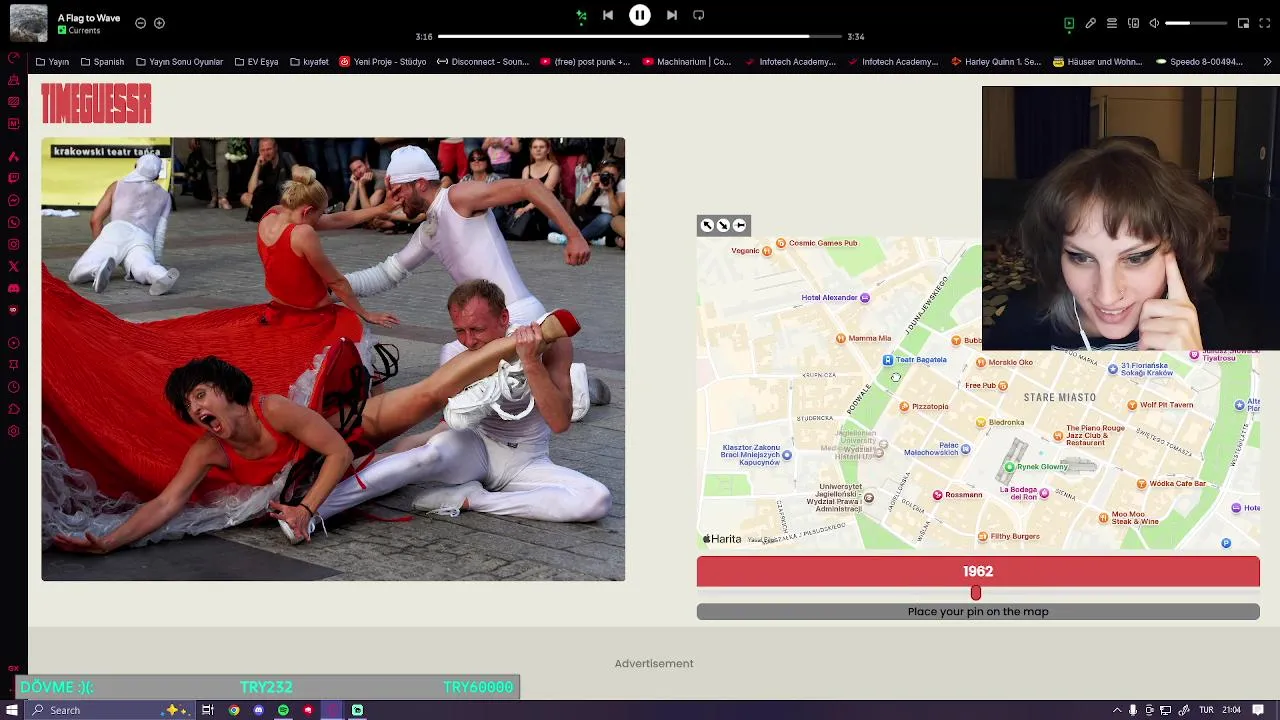Open Discord from the taskbar

click(258, 710)
